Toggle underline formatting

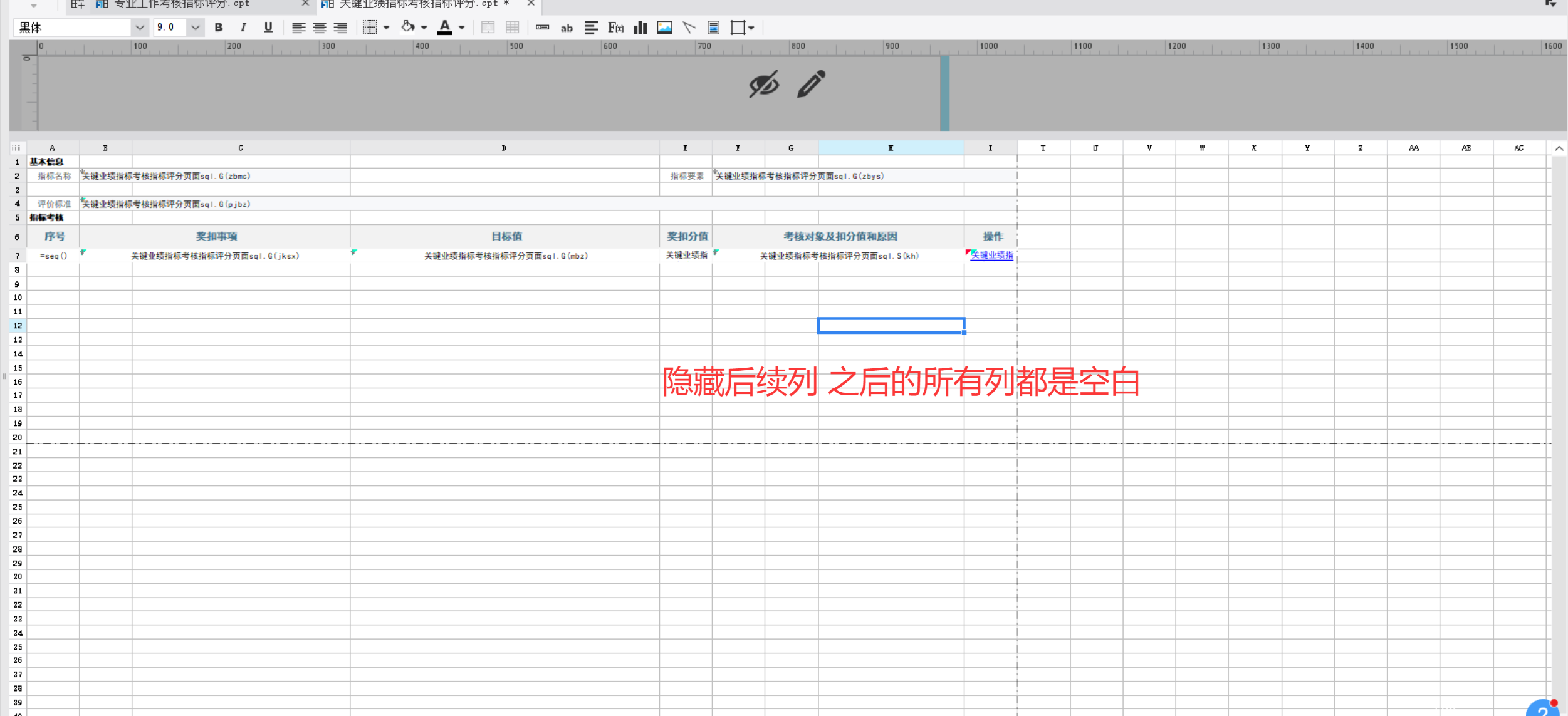coord(268,28)
